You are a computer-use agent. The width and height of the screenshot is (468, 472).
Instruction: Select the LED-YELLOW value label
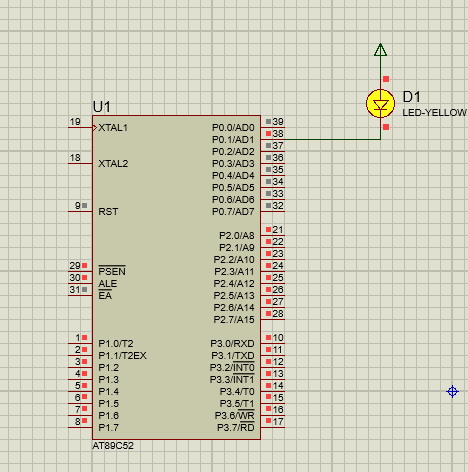[x=434, y=113]
